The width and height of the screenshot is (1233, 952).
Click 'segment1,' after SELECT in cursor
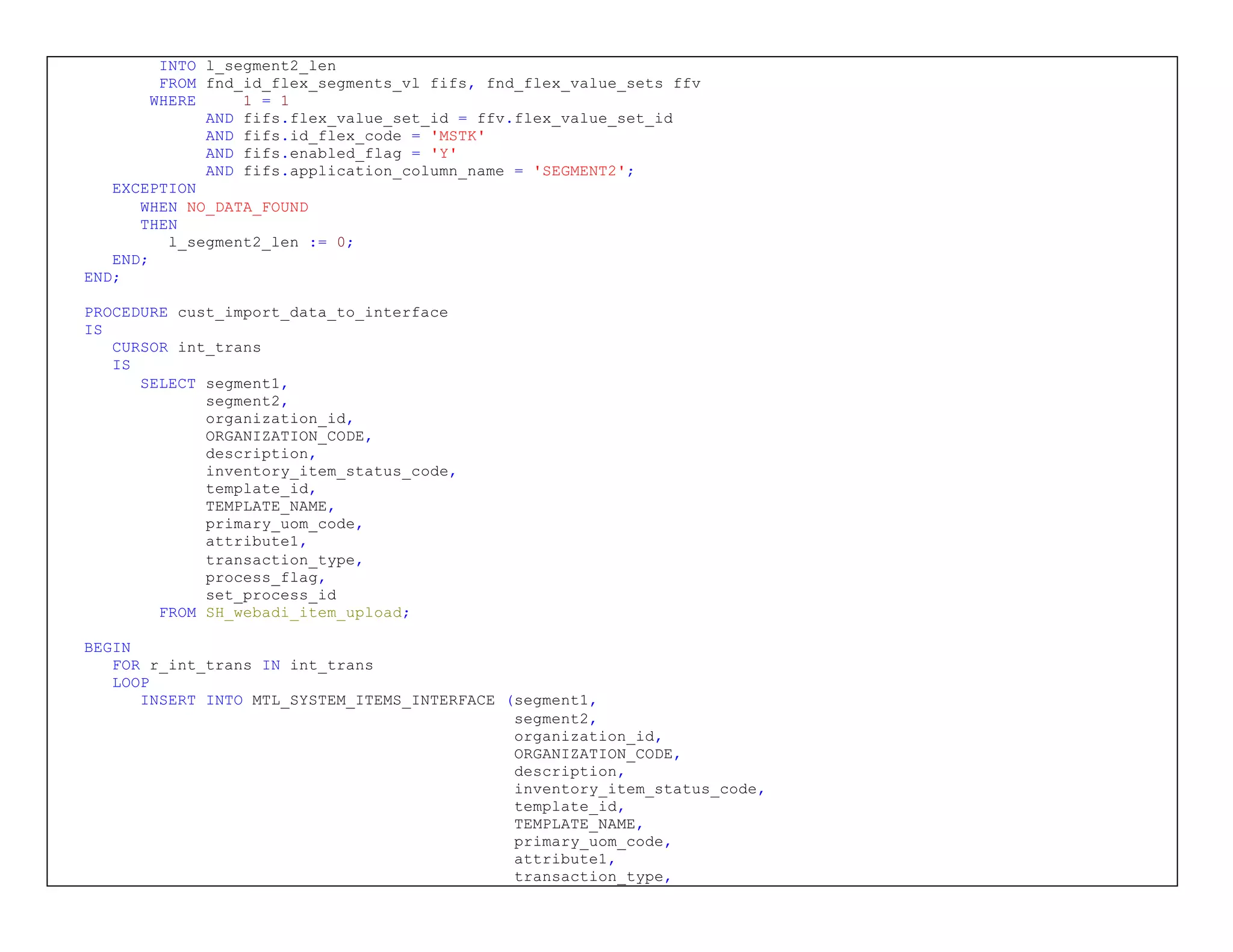(247, 384)
